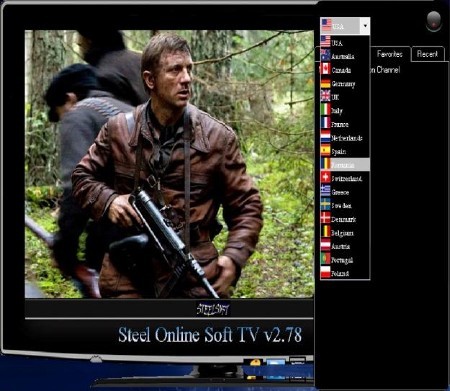Pick Greece in the country list
The image size is (450, 391).
(x=345, y=192)
